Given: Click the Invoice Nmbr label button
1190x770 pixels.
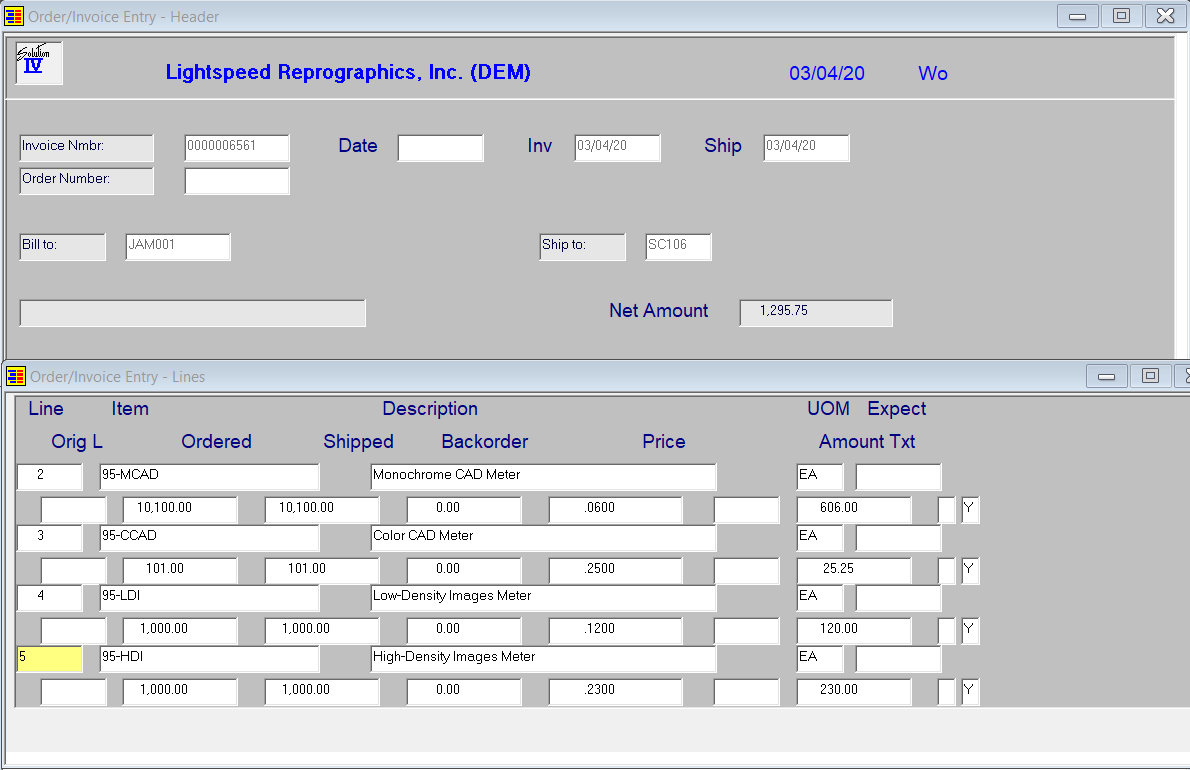Looking at the screenshot, I should click(x=86, y=147).
